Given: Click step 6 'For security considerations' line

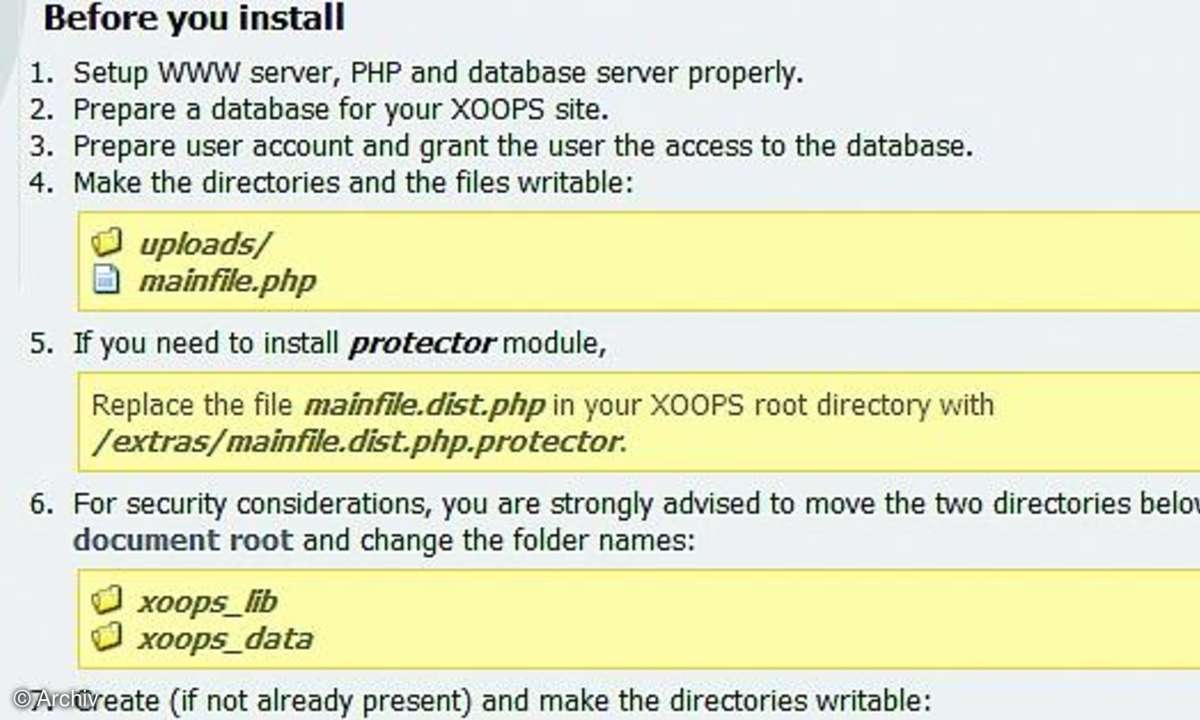Looking at the screenshot, I should (636, 504).
